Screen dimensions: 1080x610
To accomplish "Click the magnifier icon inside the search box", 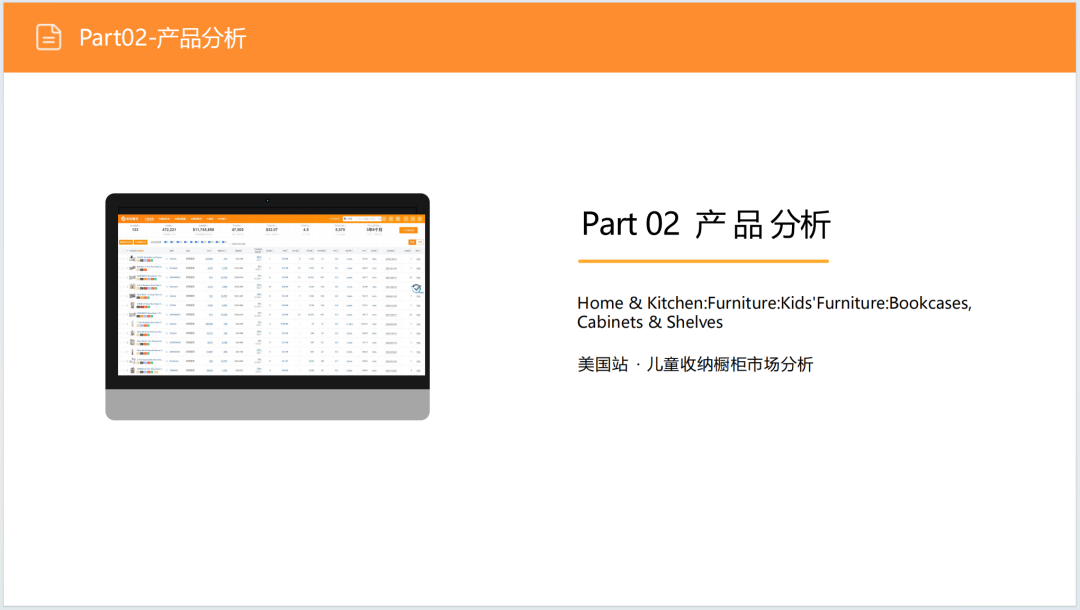I will pyautogui.click(x=380, y=219).
